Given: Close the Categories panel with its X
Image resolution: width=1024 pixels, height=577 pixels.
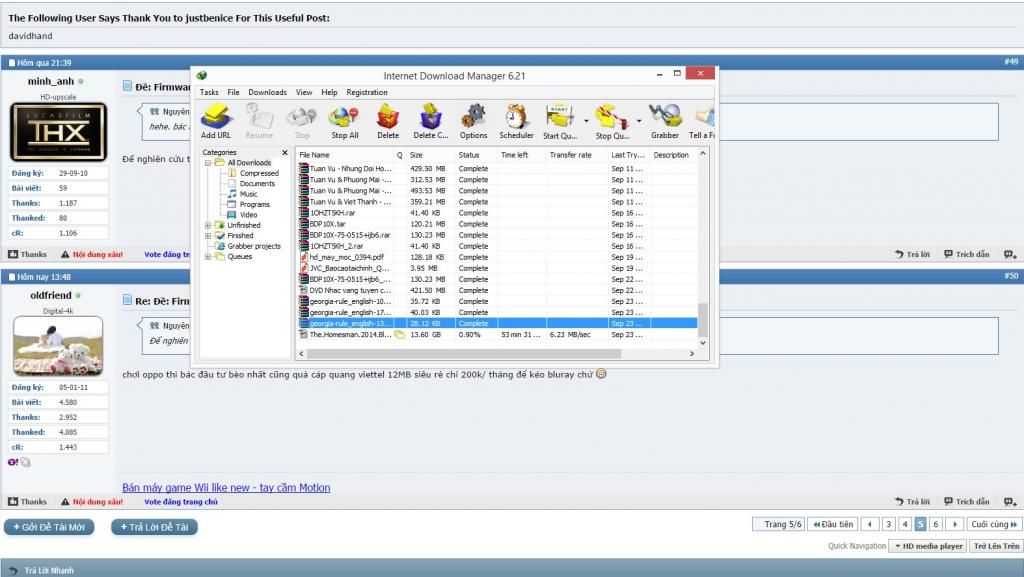Looking at the screenshot, I should pos(285,152).
